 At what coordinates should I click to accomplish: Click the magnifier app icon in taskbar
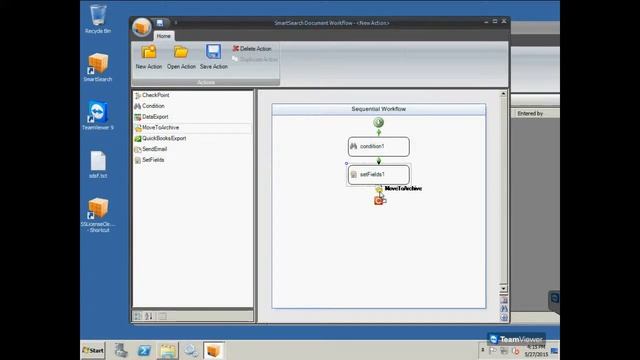point(191,350)
